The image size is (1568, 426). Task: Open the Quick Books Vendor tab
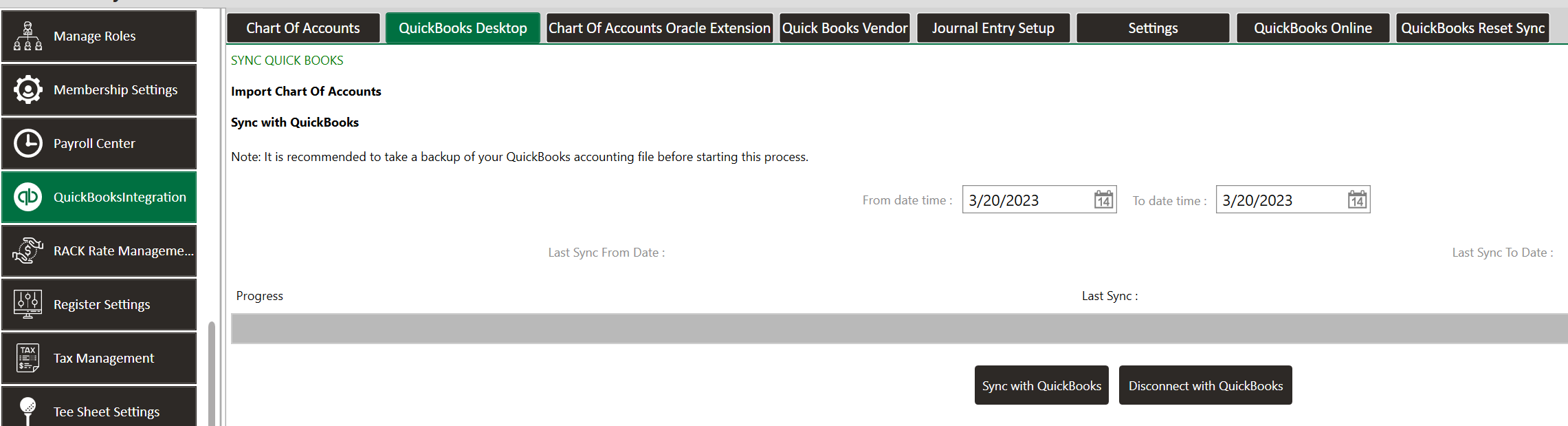click(x=845, y=28)
